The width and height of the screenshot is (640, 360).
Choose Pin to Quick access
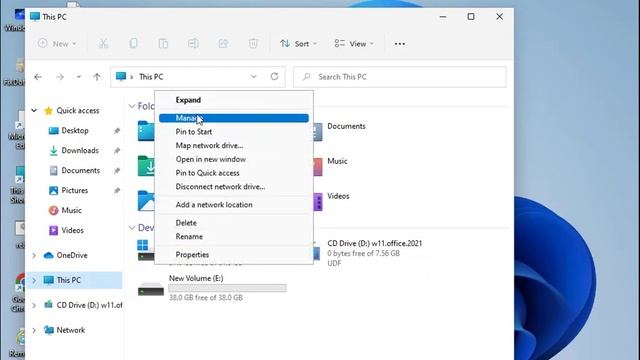tap(233, 173)
